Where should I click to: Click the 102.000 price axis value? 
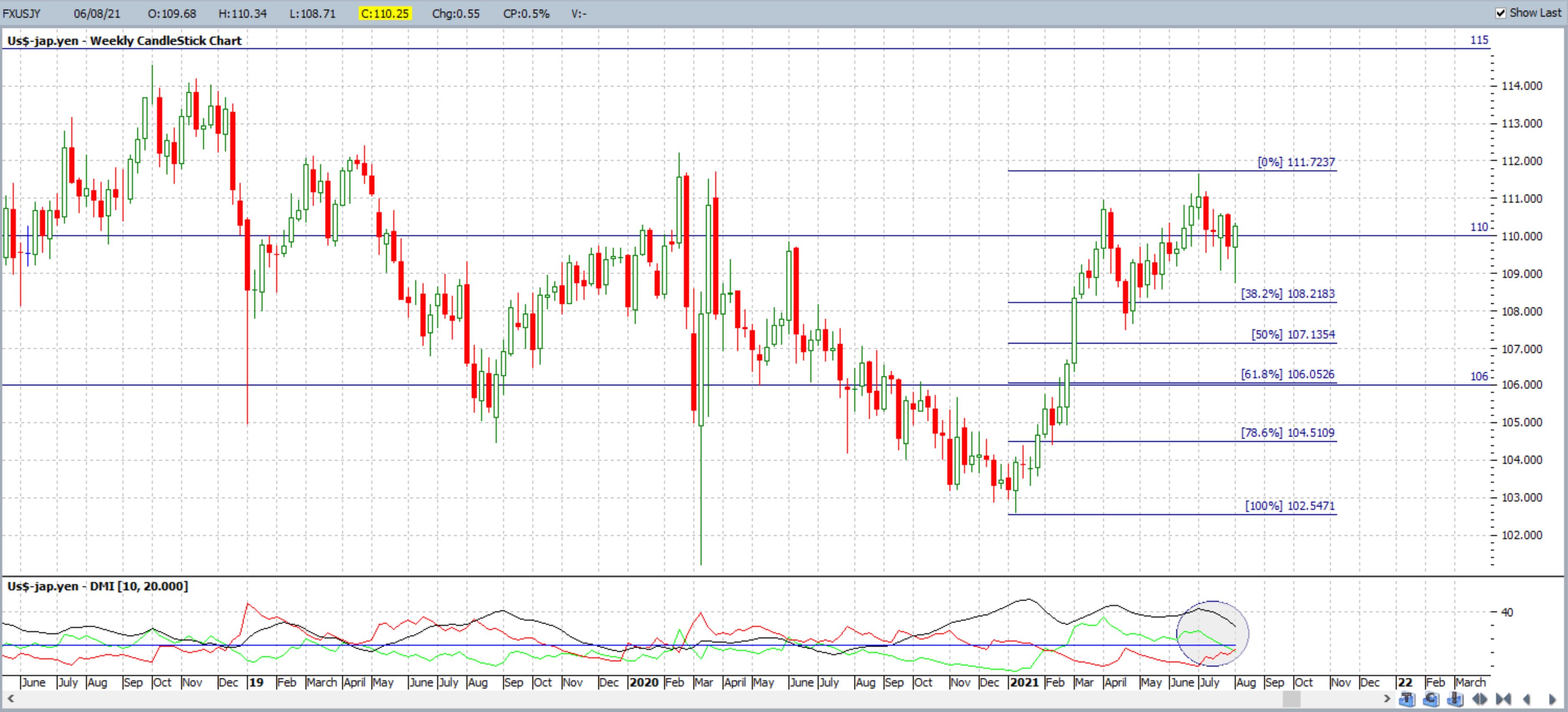[x=1522, y=535]
